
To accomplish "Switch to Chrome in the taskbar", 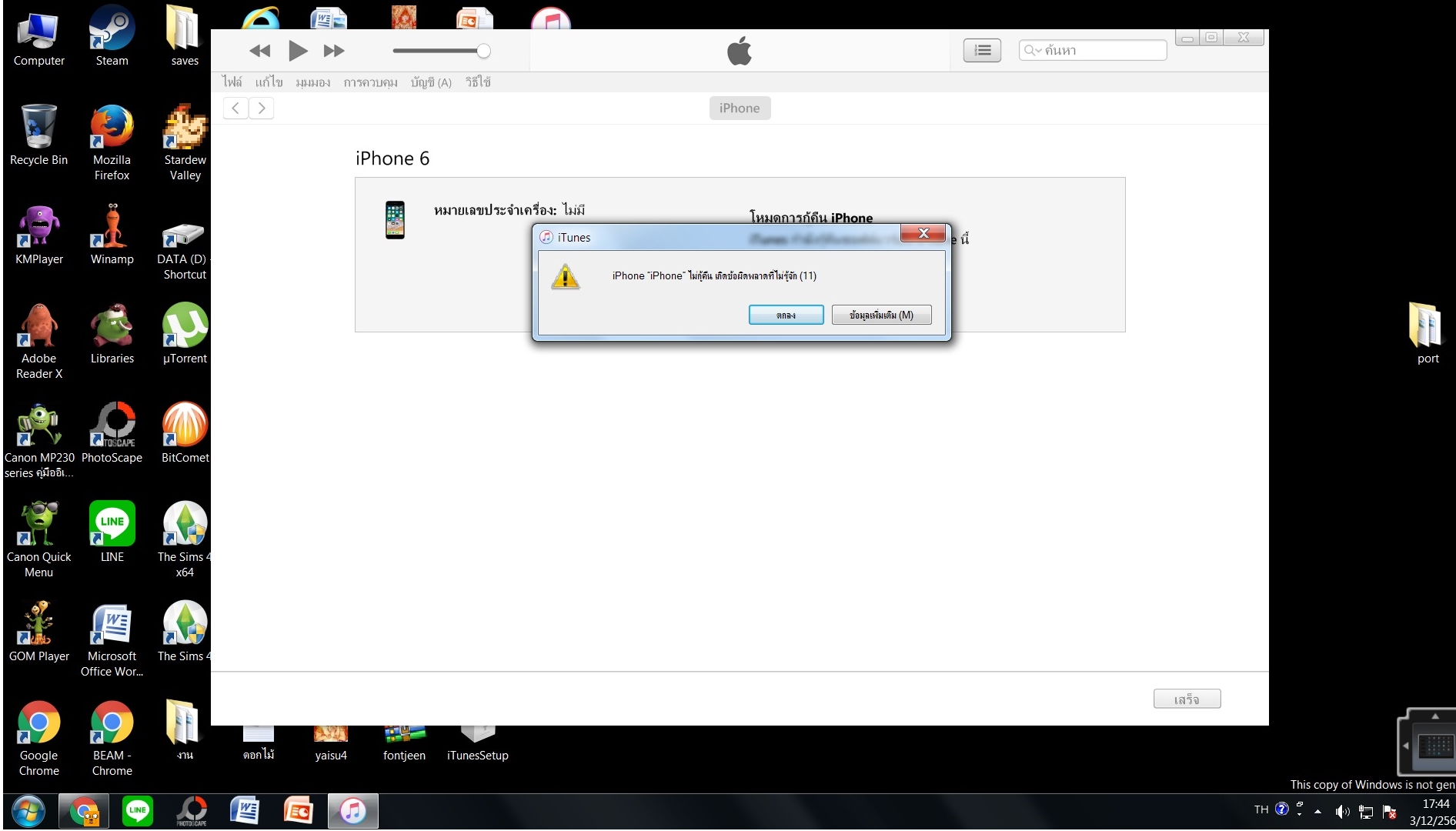I will click(x=84, y=811).
